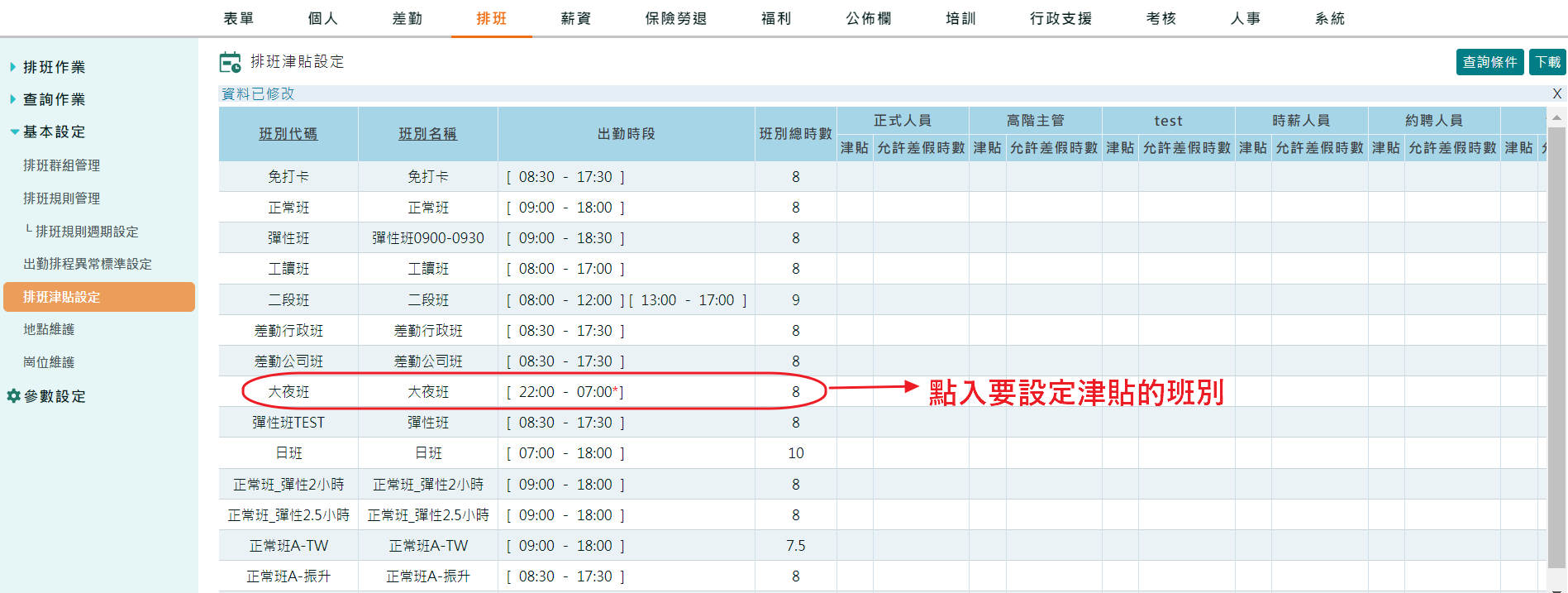The height and width of the screenshot is (593, 1568).
Task: Click the 參數設定 gear icon
Action: [13, 396]
